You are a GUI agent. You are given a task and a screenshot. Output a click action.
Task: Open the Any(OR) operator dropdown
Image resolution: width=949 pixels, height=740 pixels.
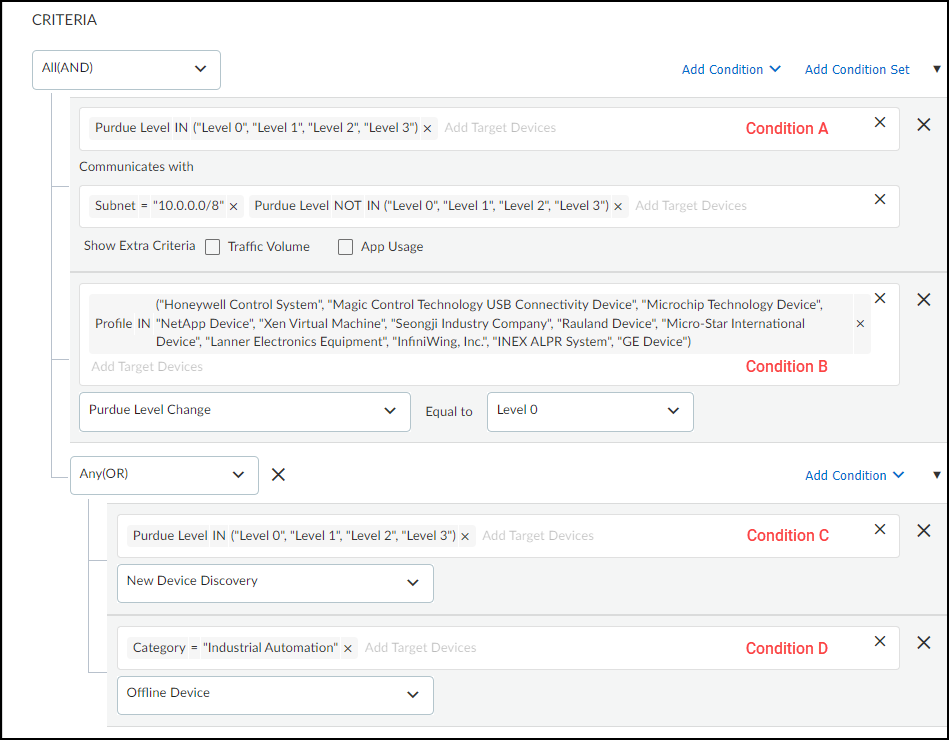(x=164, y=475)
